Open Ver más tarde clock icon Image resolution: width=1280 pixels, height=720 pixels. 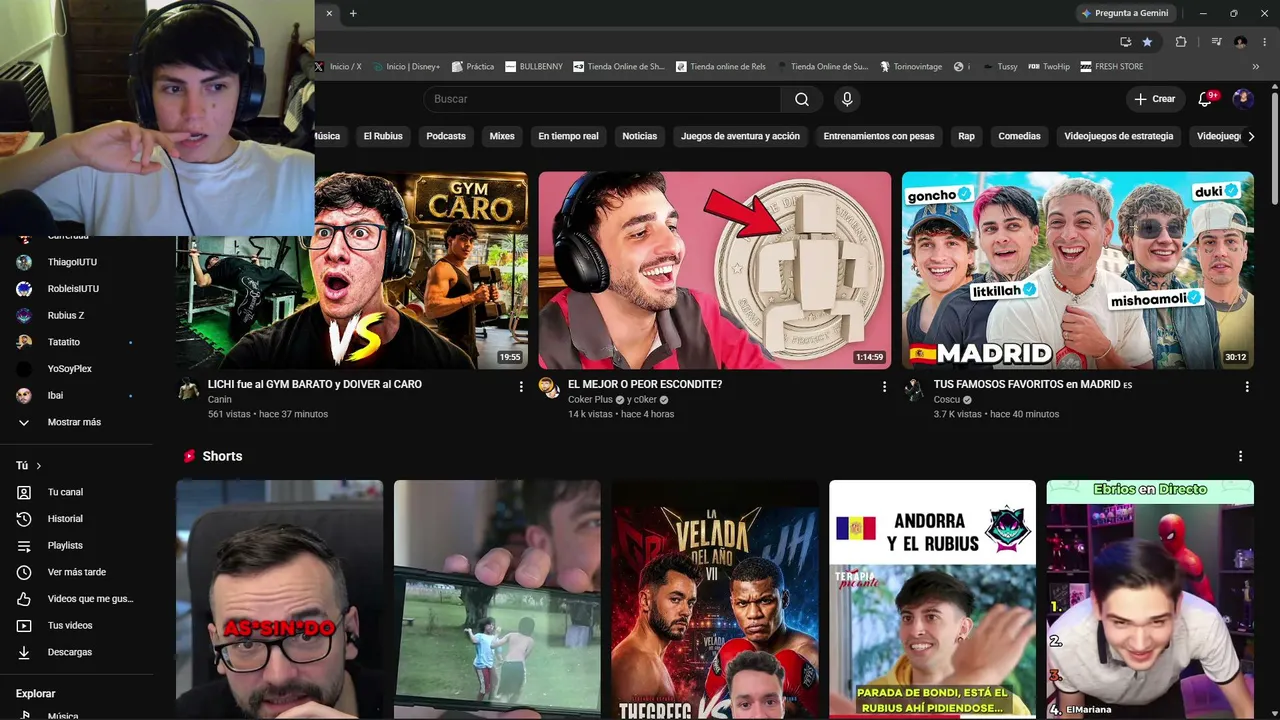click(24, 572)
